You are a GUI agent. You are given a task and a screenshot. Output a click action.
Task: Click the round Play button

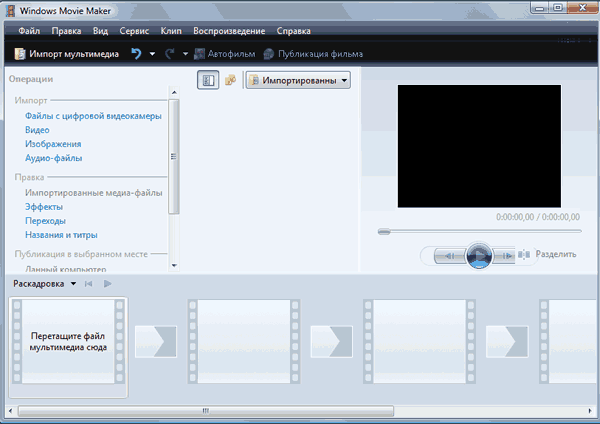pos(479,255)
